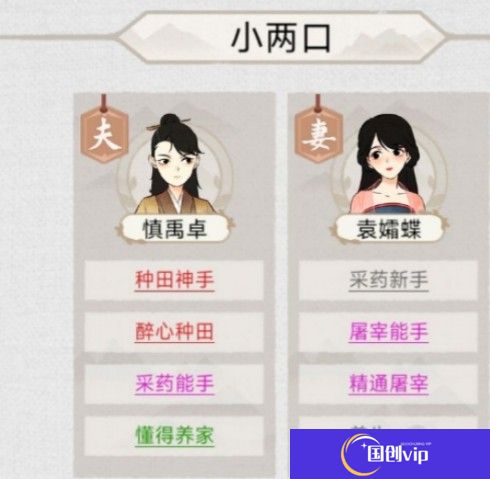The image size is (490, 479).
Task: Click the 袁嫞蝶 name plate
Action: 389,229
